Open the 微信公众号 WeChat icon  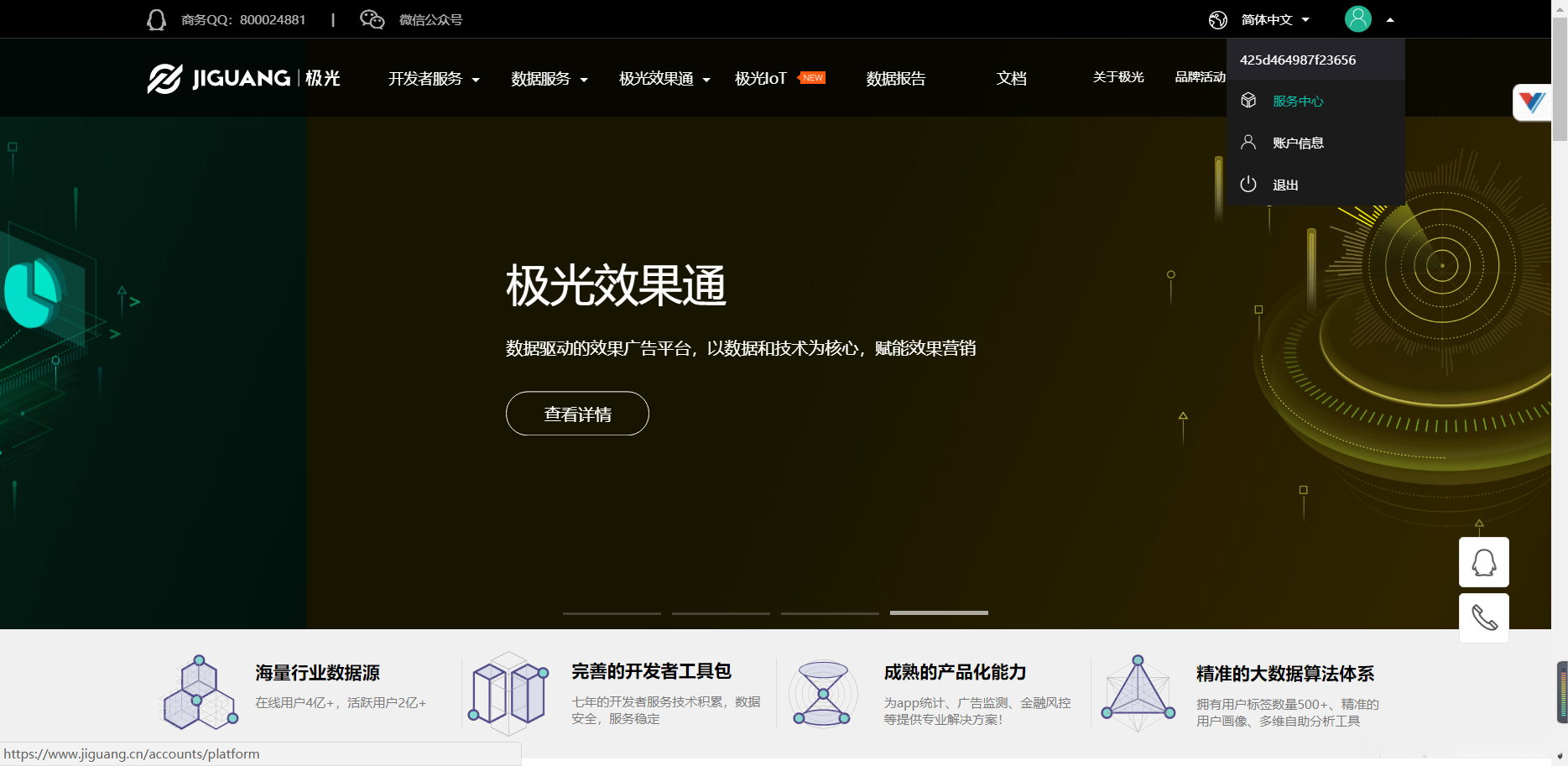click(x=371, y=18)
